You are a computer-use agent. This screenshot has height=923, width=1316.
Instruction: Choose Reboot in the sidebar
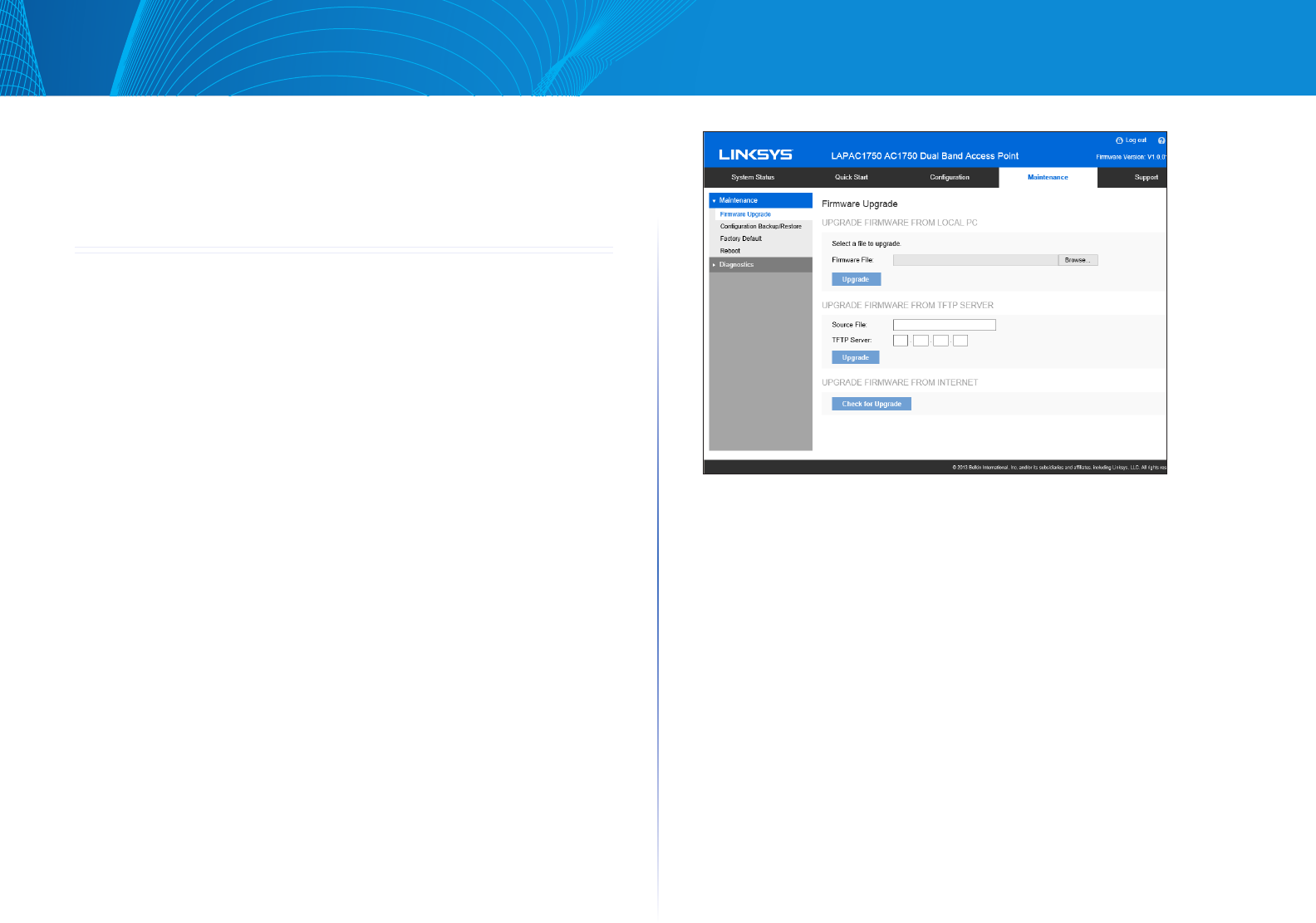pos(730,250)
